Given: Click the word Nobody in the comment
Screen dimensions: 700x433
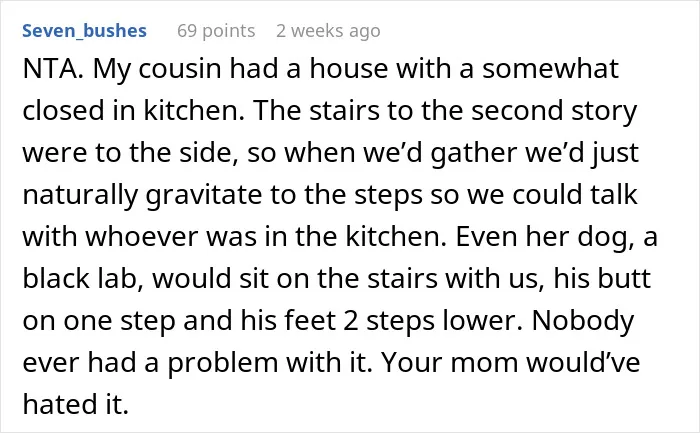Looking at the screenshot, I should point(583,321).
